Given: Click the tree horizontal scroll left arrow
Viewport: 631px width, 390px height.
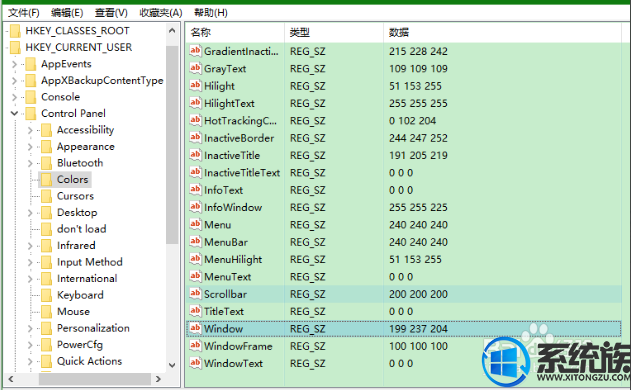Looking at the screenshot, I should [x=11, y=379].
